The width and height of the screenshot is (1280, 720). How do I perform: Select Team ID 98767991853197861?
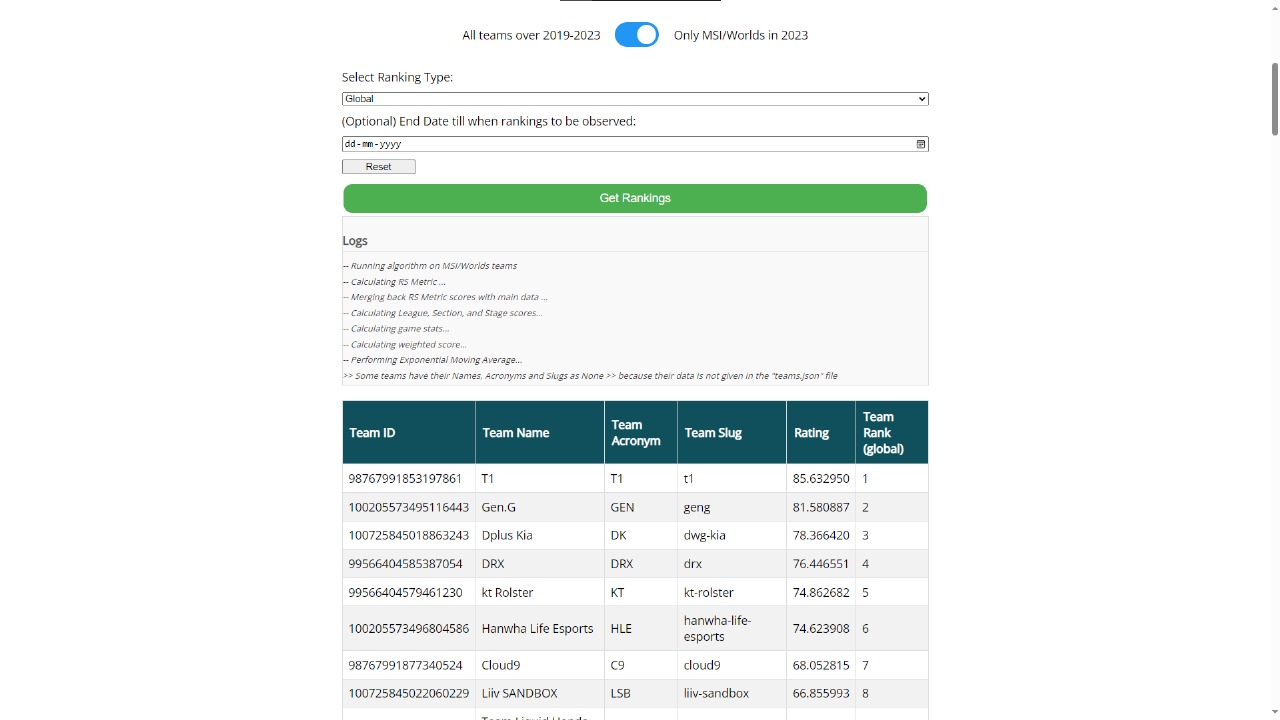[x=405, y=479]
